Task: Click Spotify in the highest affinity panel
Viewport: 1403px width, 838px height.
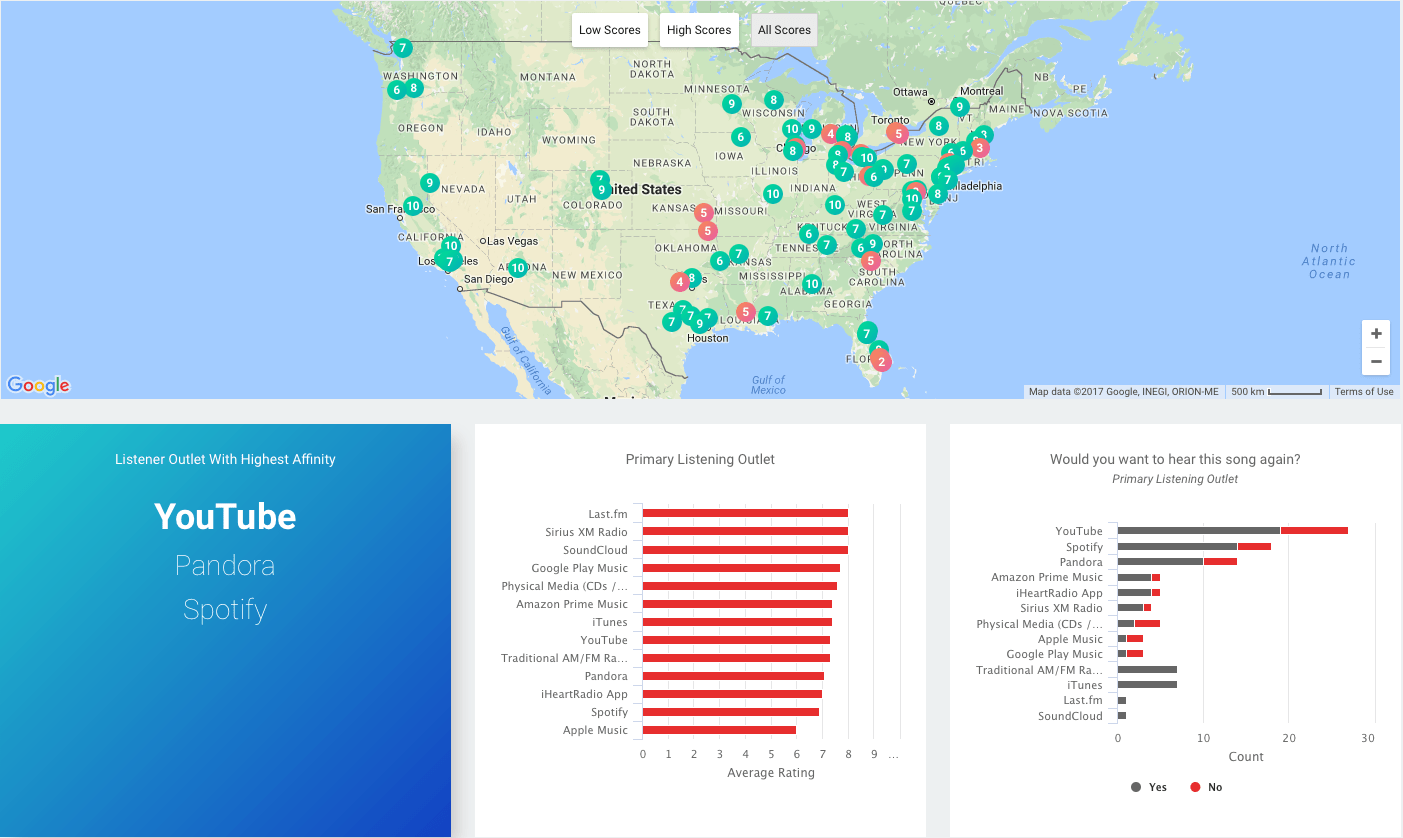Action: [x=225, y=609]
